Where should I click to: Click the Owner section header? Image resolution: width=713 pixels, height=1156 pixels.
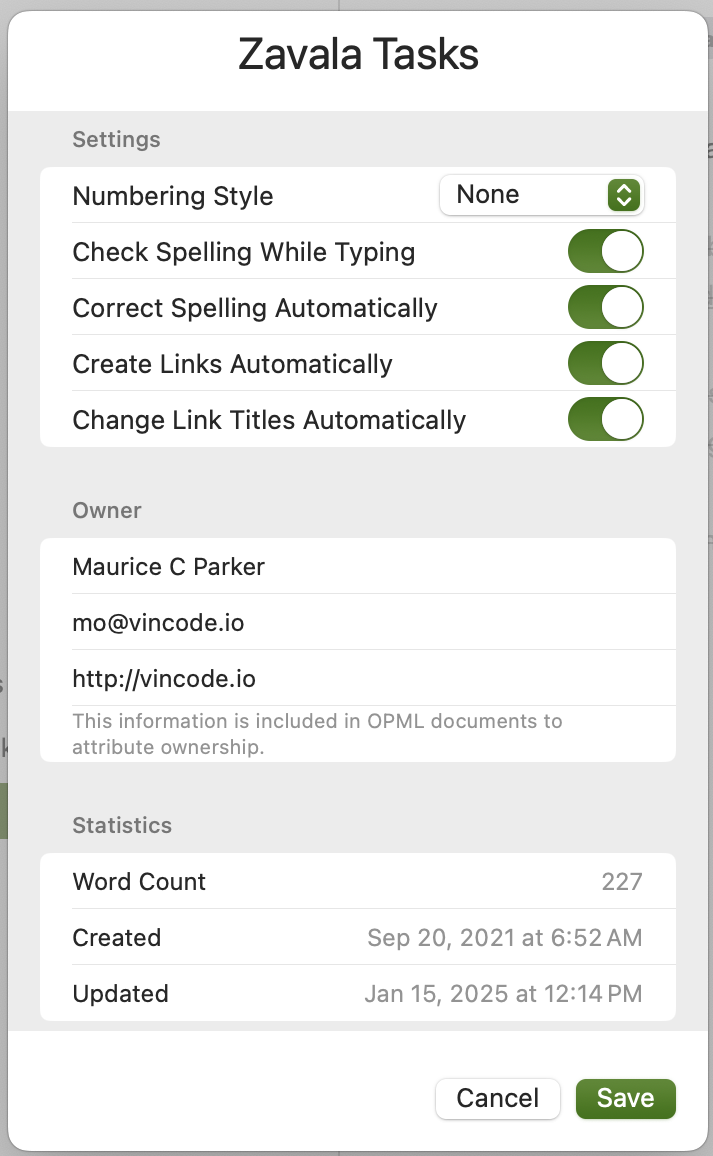[107, 510]
